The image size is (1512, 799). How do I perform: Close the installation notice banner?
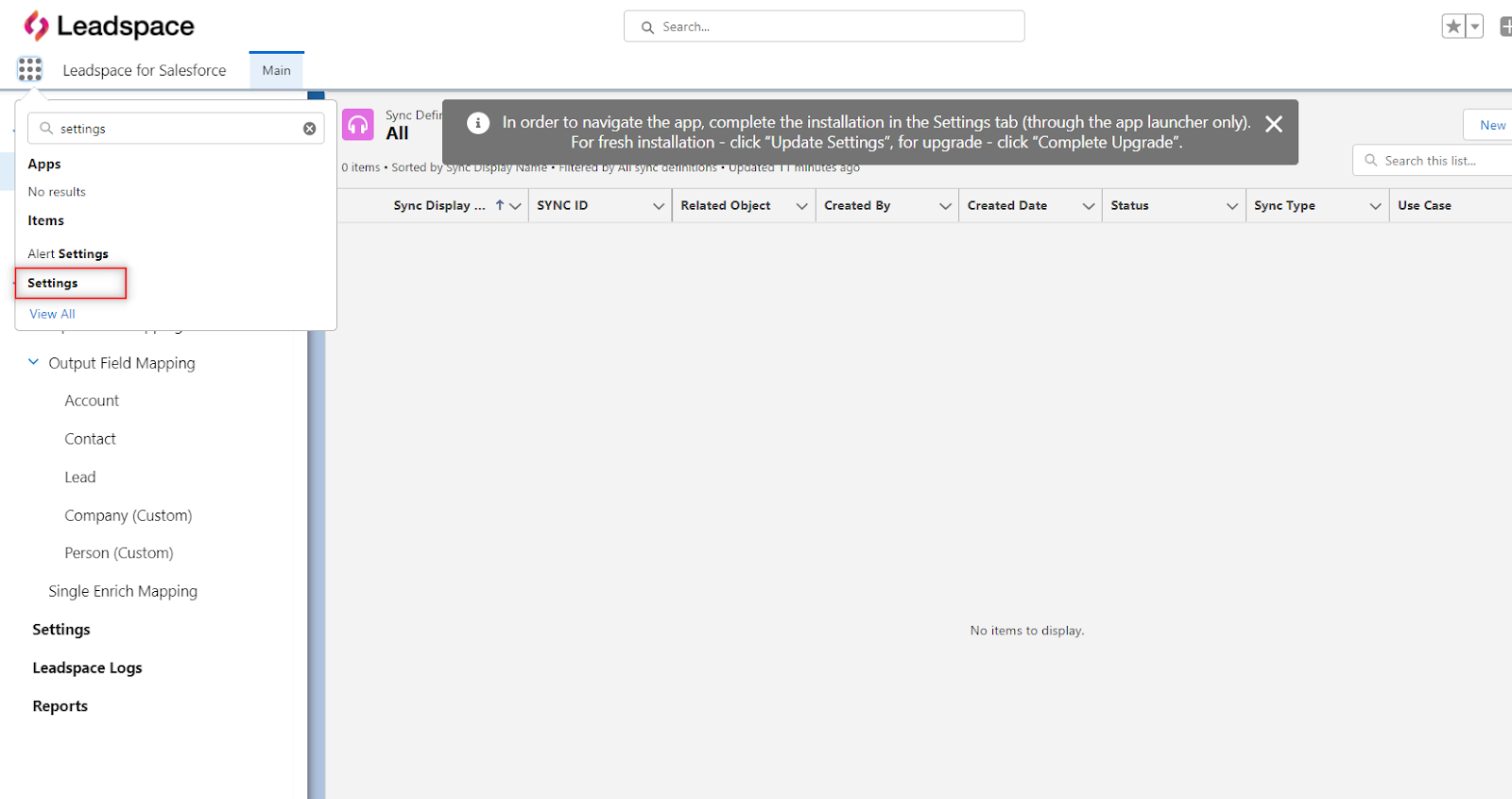click(x=1274, y=124)
